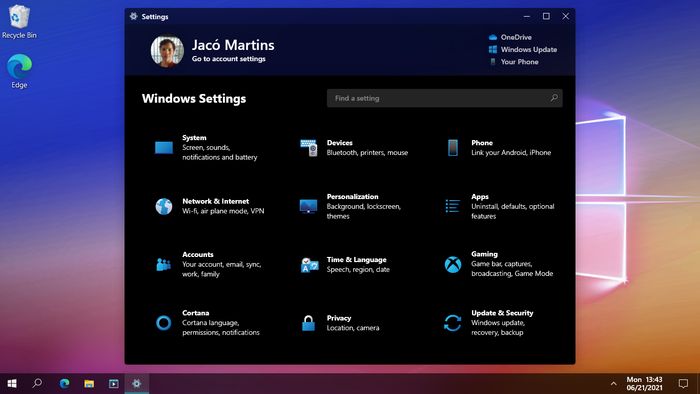
Task: Click the Update & Security title
Action: pyautogui.click(x=502, y=313)
